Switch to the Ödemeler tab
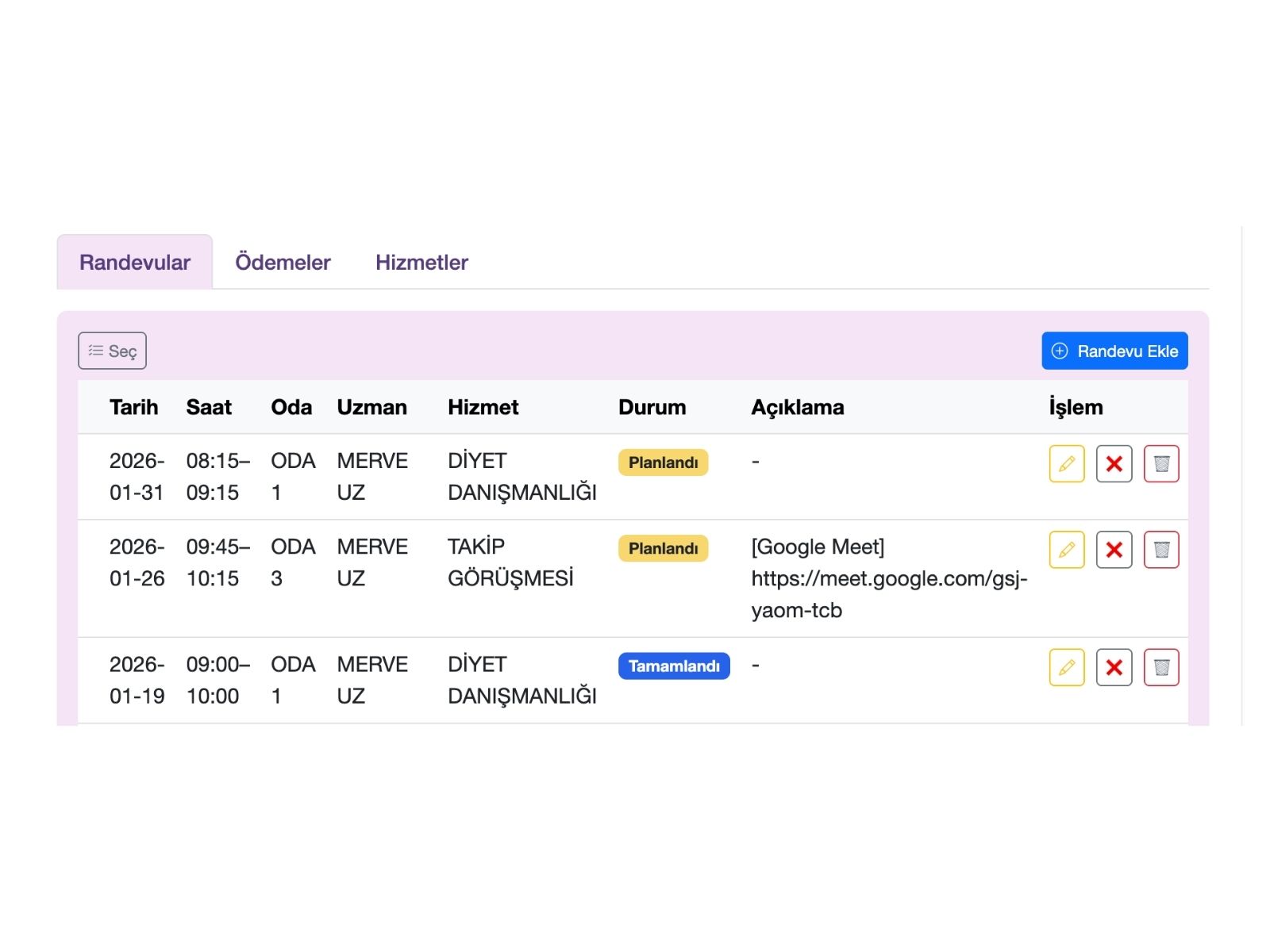The width and height of the screenshot is (1270, 952). (x=283, y=262)
